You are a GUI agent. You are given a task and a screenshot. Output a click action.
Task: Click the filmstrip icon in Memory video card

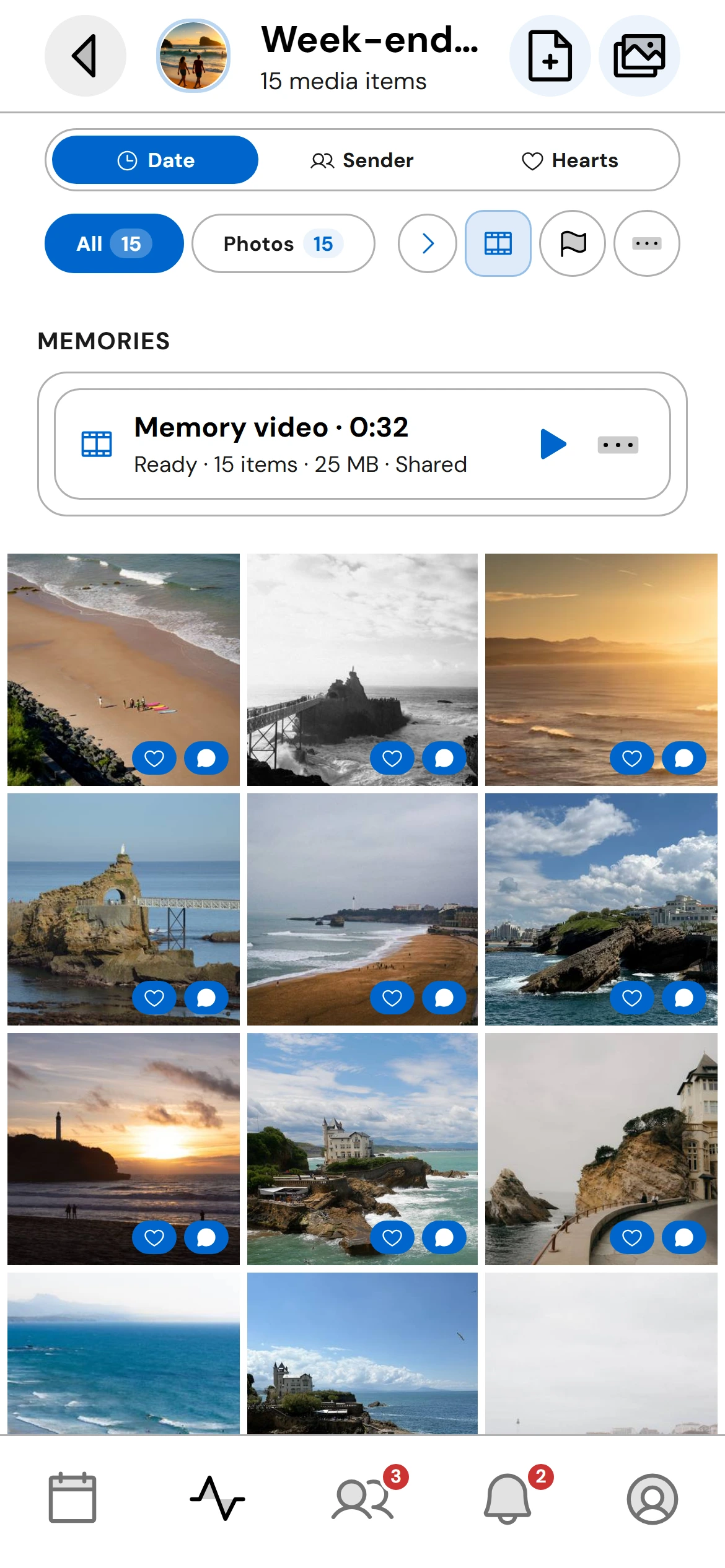pyautogui.click(x=97, y=444)
